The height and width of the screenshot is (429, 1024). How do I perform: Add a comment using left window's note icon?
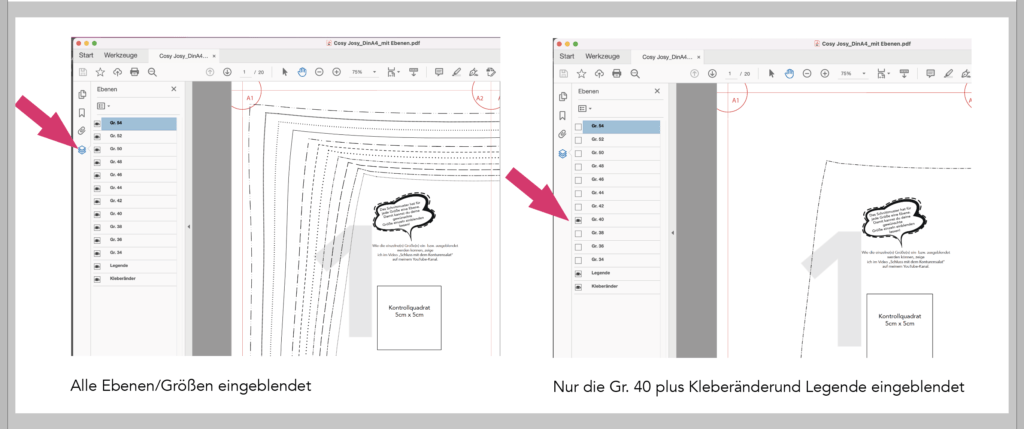tap(438, 72)
